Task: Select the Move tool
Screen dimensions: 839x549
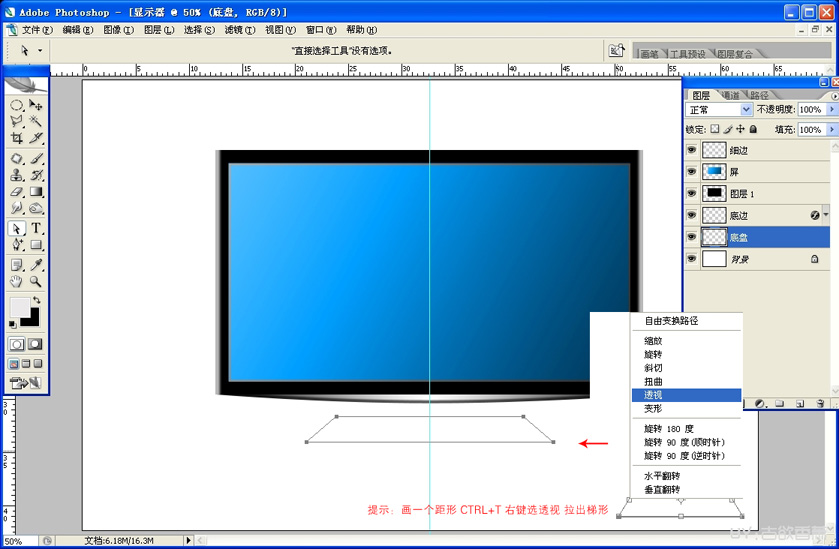Action: tap(36, 105)
